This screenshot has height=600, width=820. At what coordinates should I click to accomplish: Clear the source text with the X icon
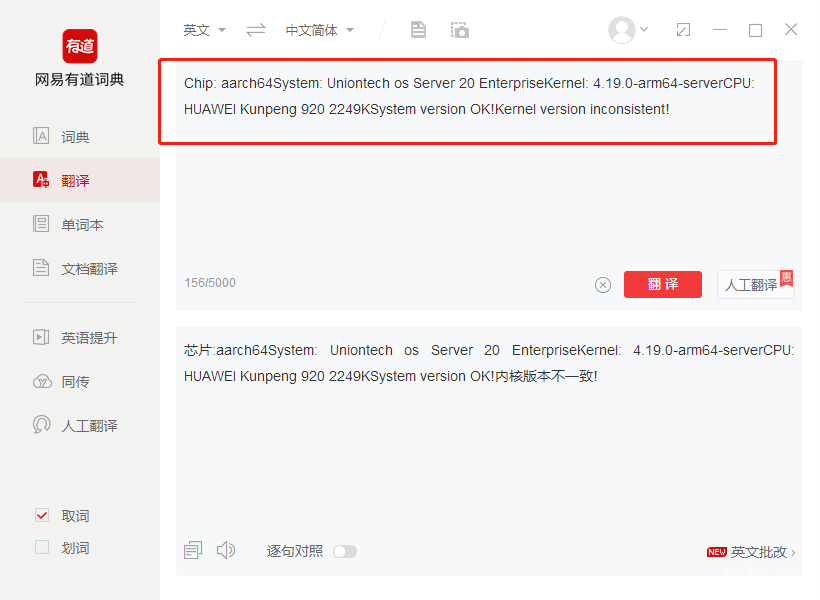coord(603,285)
